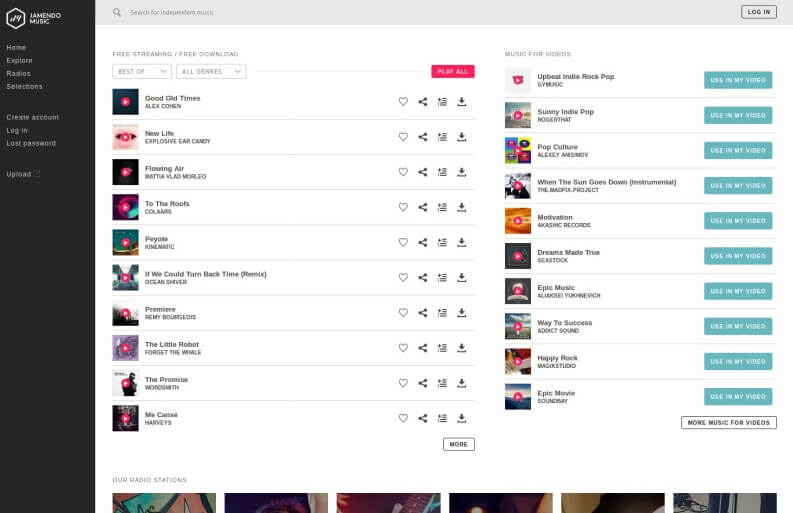Image resolution: width=793 pixels, height=513 pixels.
Task: Share the track The Promise
Action: click(423, 383)
